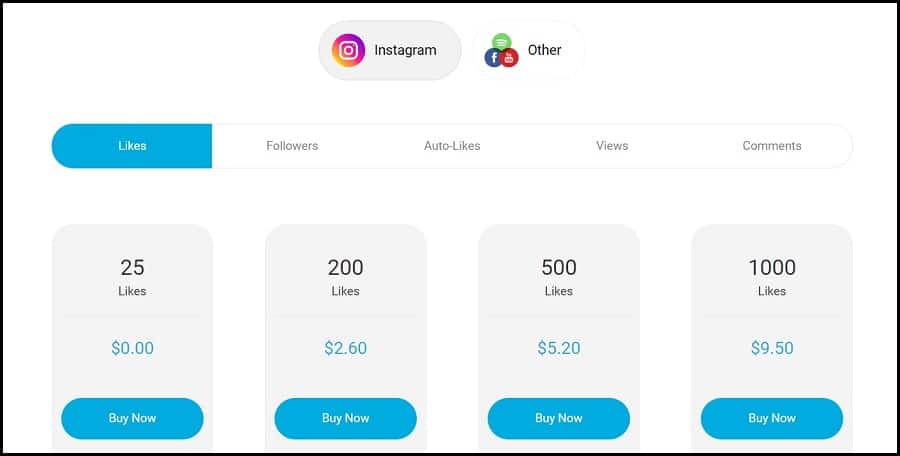
Task: Select the 500 Likes package heading
Action: (x=558, y=277)
